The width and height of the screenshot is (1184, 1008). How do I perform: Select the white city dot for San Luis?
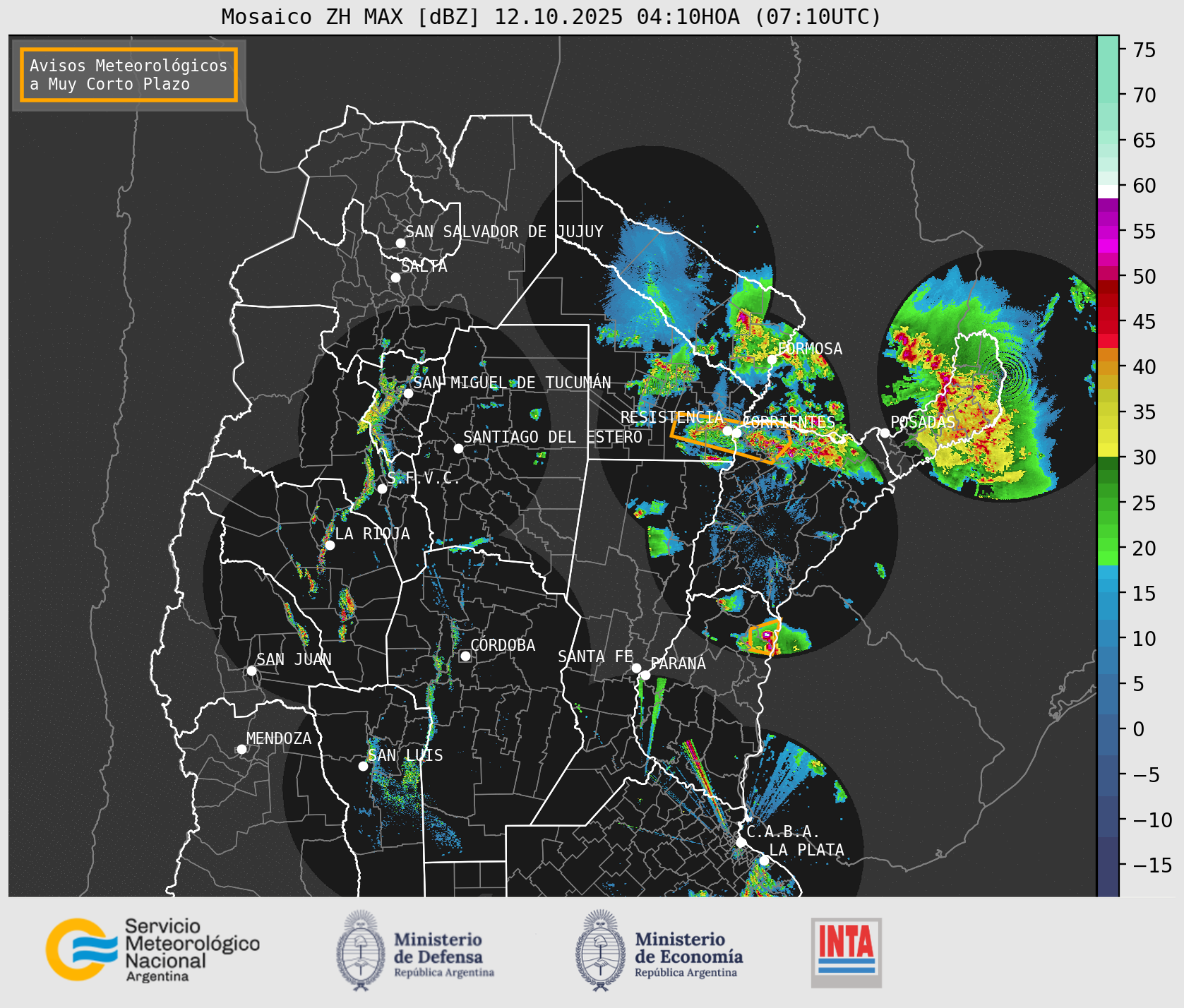click(363, 766)
